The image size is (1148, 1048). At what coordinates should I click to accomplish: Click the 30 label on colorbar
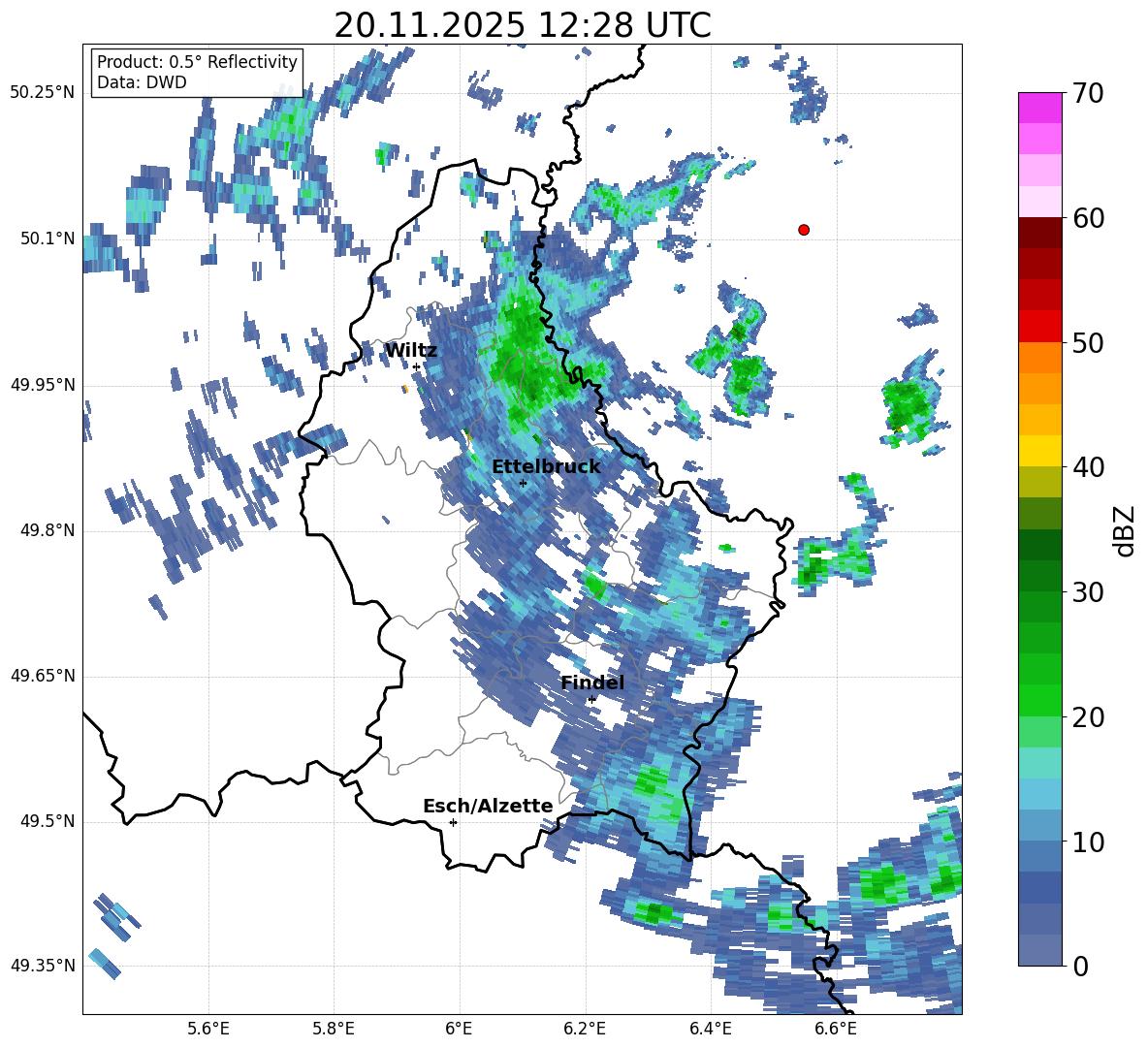coord(1087,592)
